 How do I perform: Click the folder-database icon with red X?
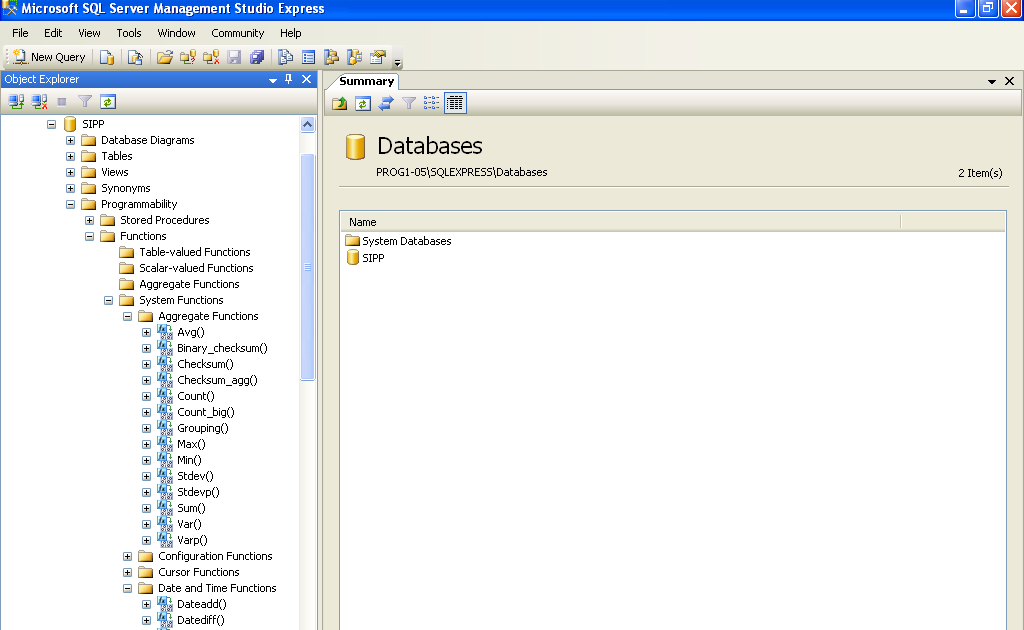(x=211, y=57)
